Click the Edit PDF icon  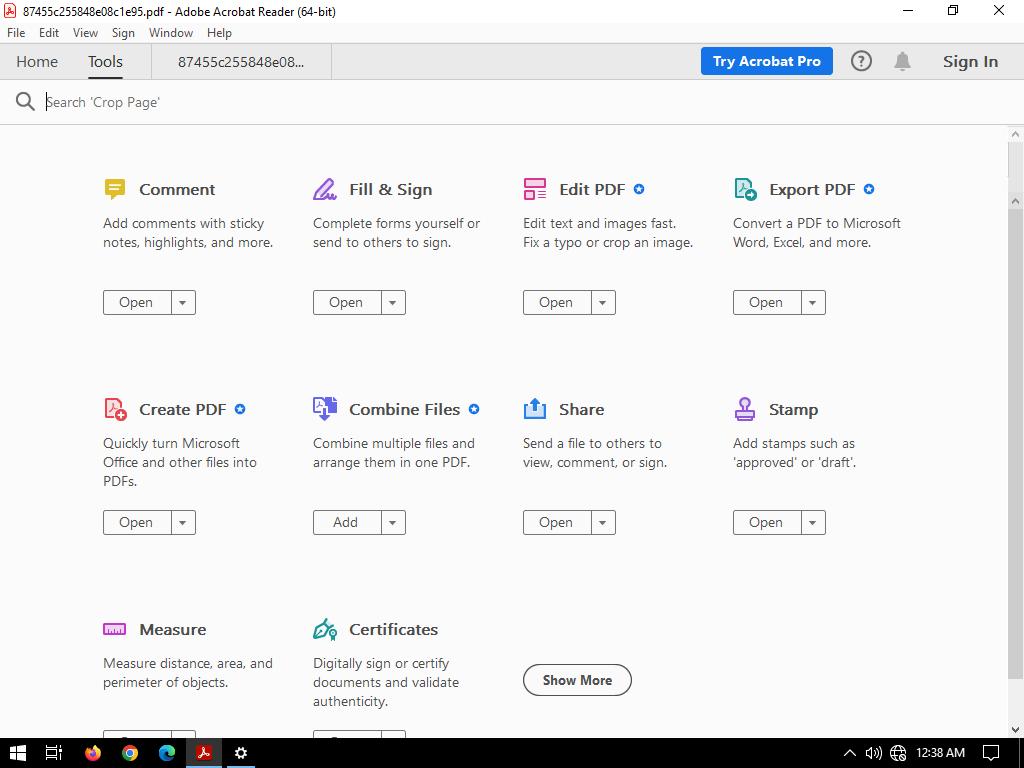(x=535, y=189)
